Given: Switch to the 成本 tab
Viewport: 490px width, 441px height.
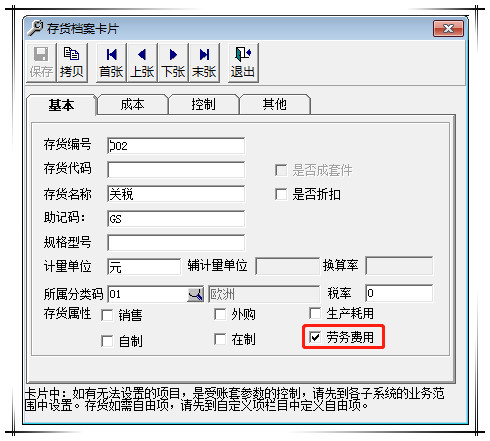Looking at the screenshot, I should click(133, 105).
